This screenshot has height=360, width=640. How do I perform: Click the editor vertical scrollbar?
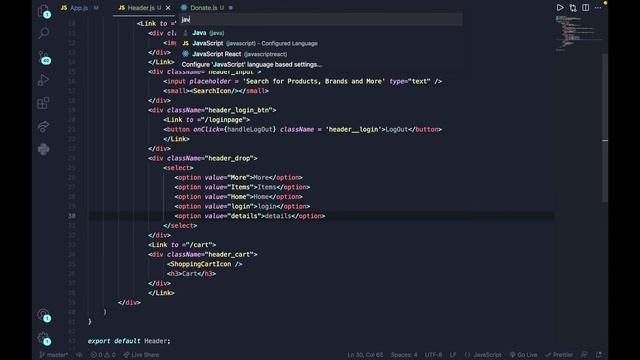click(605, 127)
